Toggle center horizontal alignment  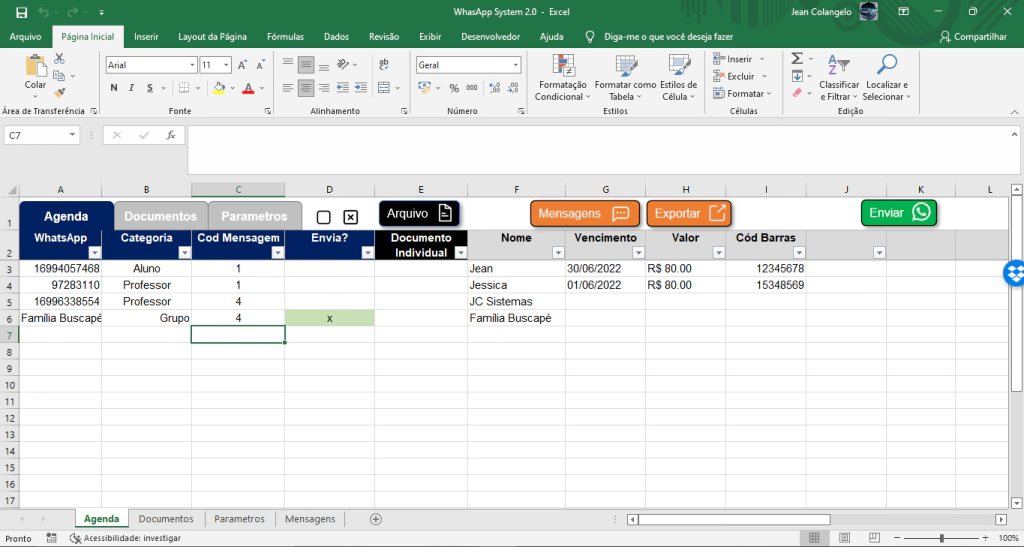306,87
